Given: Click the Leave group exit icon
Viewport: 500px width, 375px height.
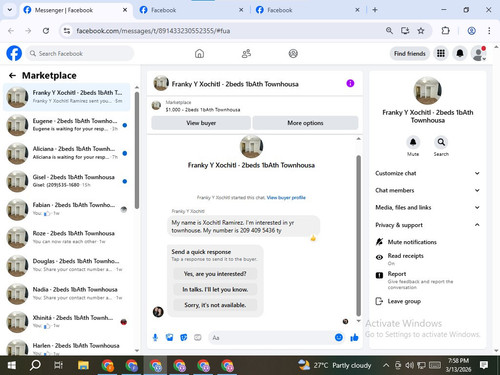Looking at the screenshot, I should tap(379, 301).
